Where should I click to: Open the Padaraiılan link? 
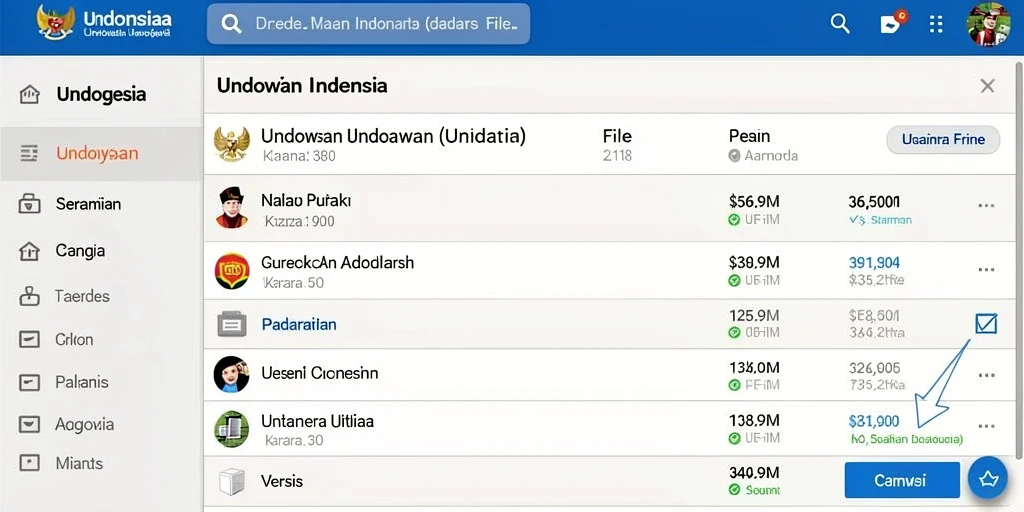(299, 324)
